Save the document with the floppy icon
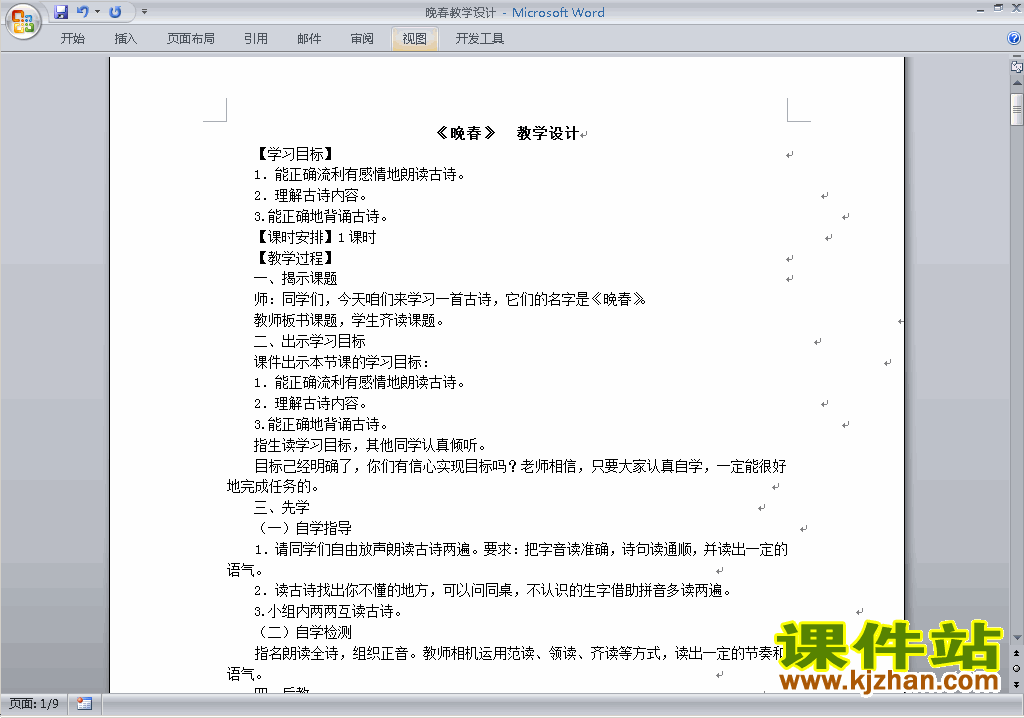The image size is (1024, 718). point(61,12)
